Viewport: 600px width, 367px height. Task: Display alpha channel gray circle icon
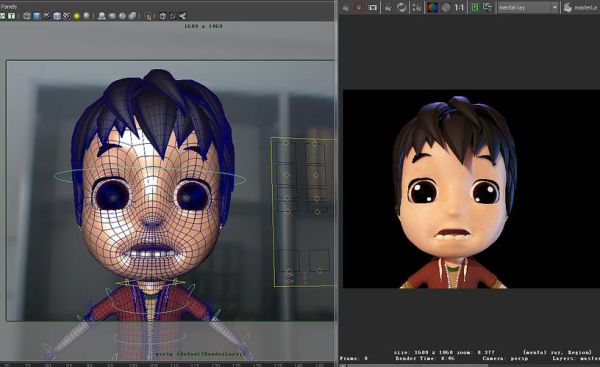point(446,8)
